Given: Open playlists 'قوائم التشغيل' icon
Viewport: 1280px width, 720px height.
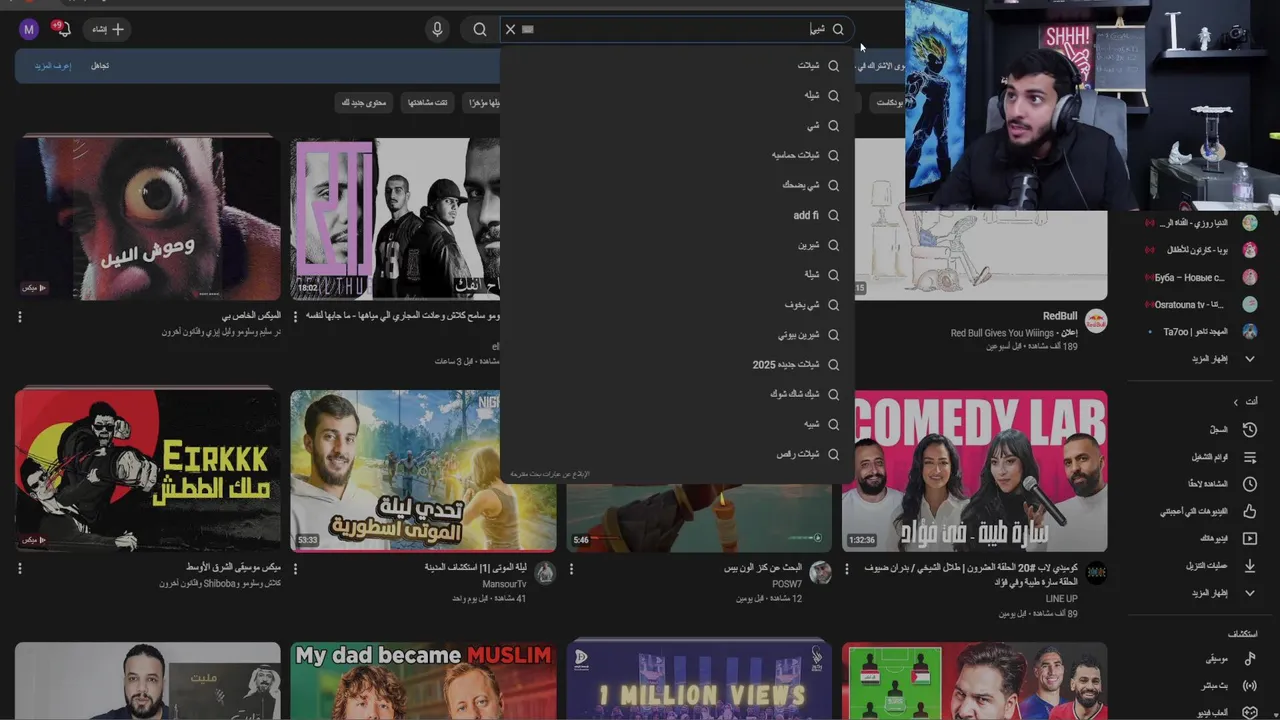Looking at the screenshot, I should pyautogui.click(x=1249, y=457).
